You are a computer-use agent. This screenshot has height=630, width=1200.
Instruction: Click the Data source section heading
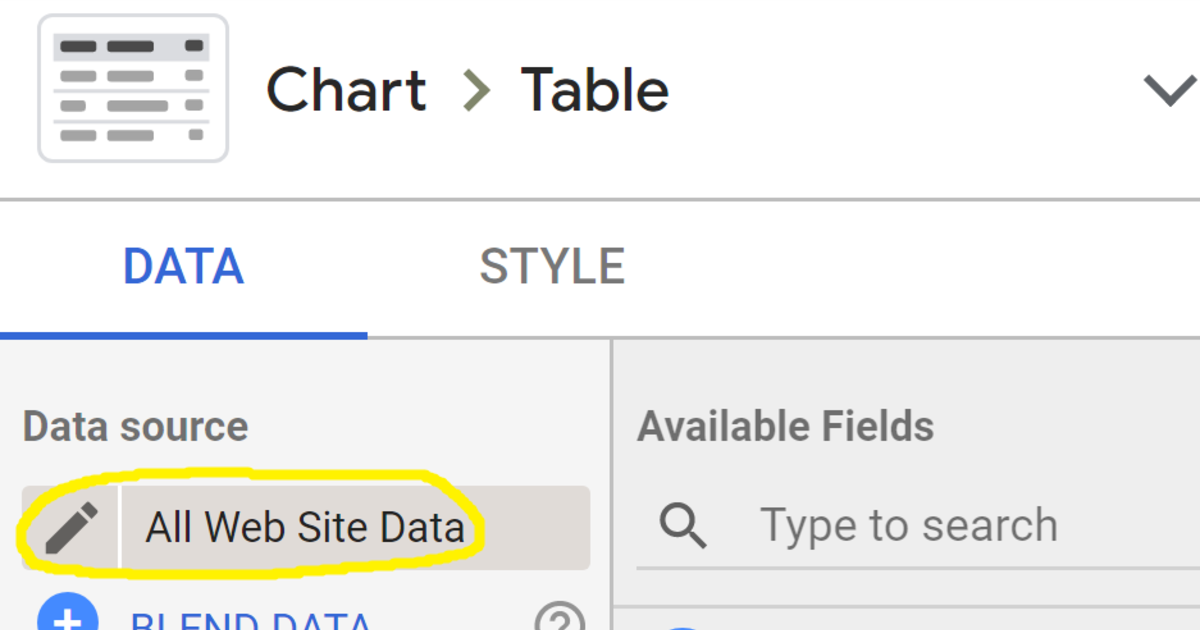point(135,427)
